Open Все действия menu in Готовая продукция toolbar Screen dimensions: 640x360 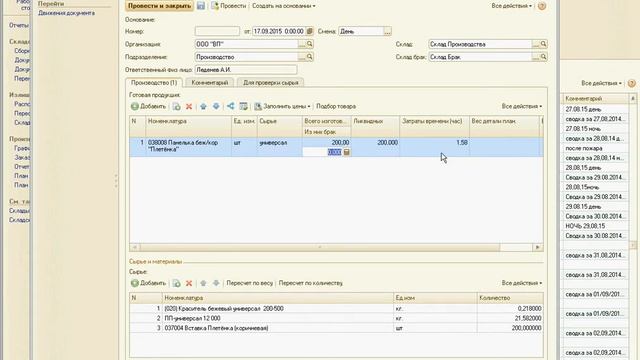click(522, 106)
